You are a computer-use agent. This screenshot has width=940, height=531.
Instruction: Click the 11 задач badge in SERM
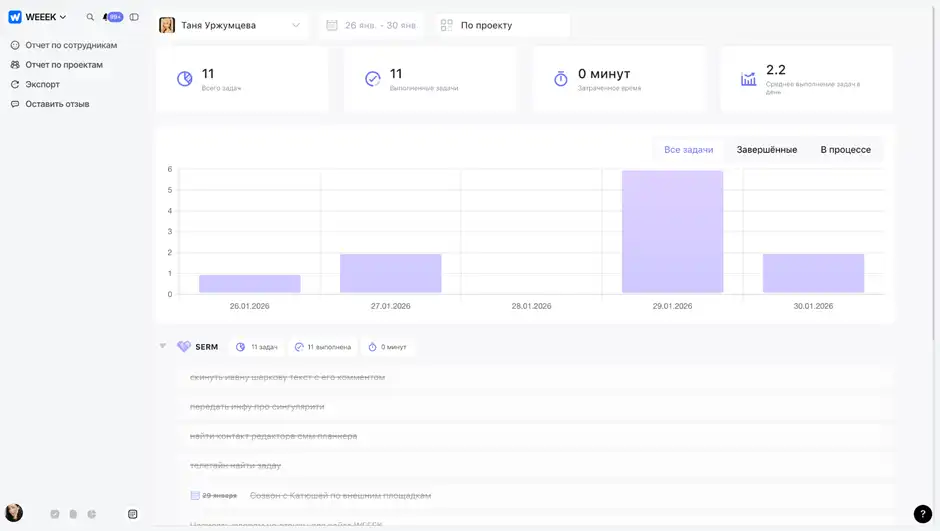[257, 347]
